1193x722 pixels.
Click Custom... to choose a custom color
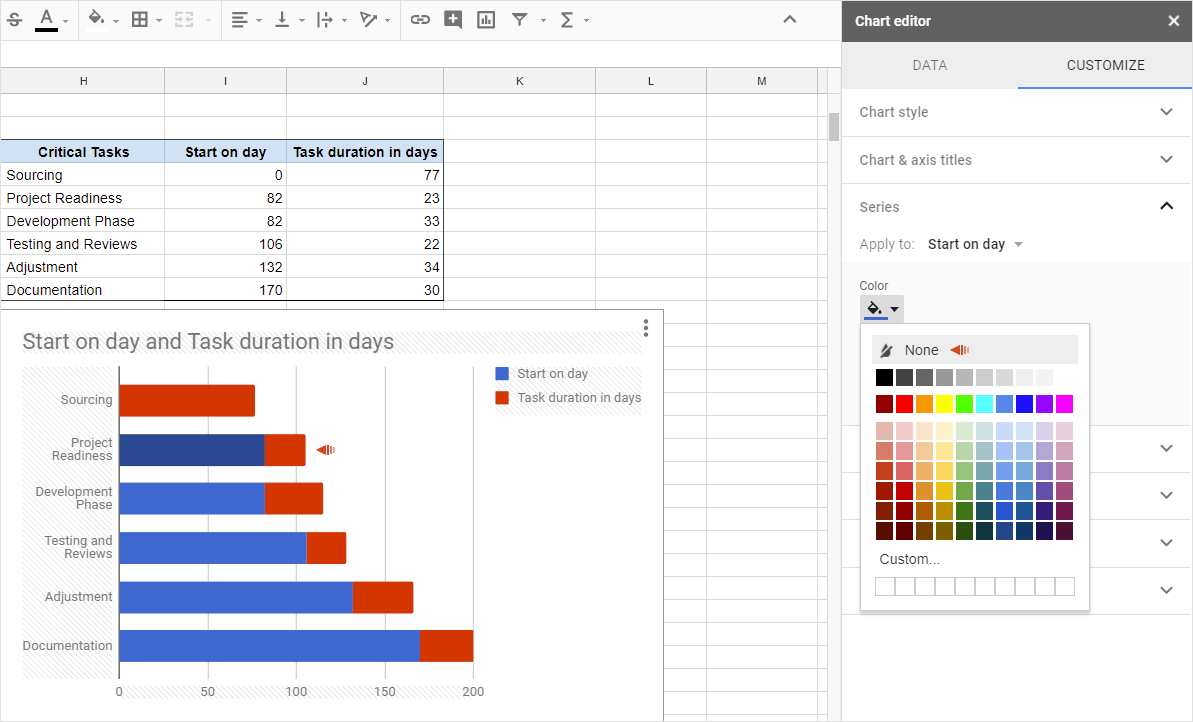909,559
